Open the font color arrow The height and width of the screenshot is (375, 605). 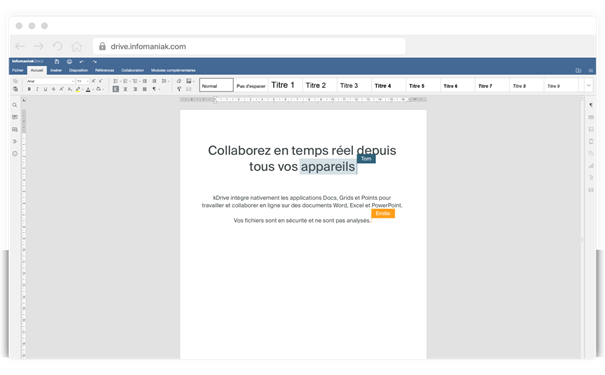(x=93, y=89)
